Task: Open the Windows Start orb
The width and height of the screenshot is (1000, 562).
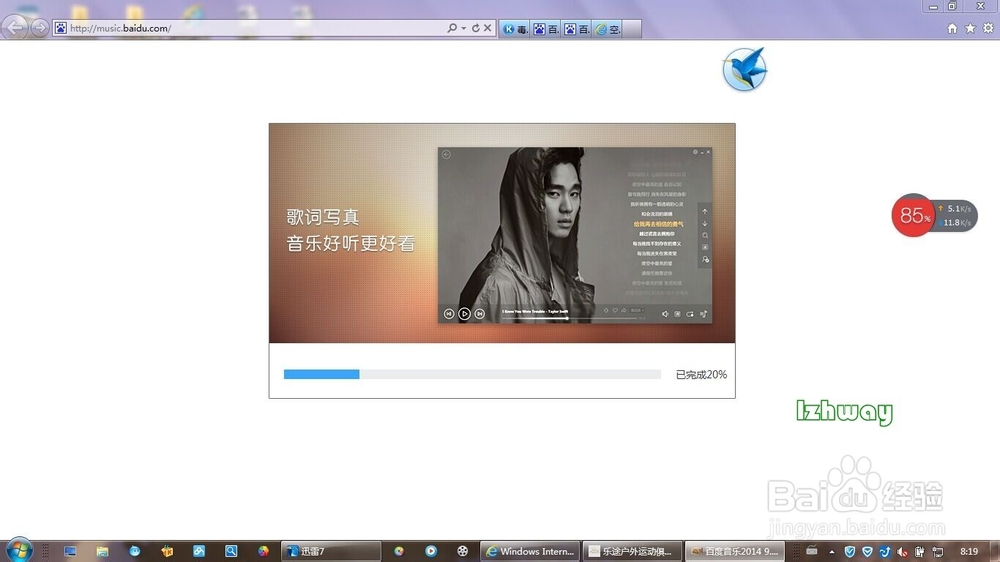Action: 18,550
